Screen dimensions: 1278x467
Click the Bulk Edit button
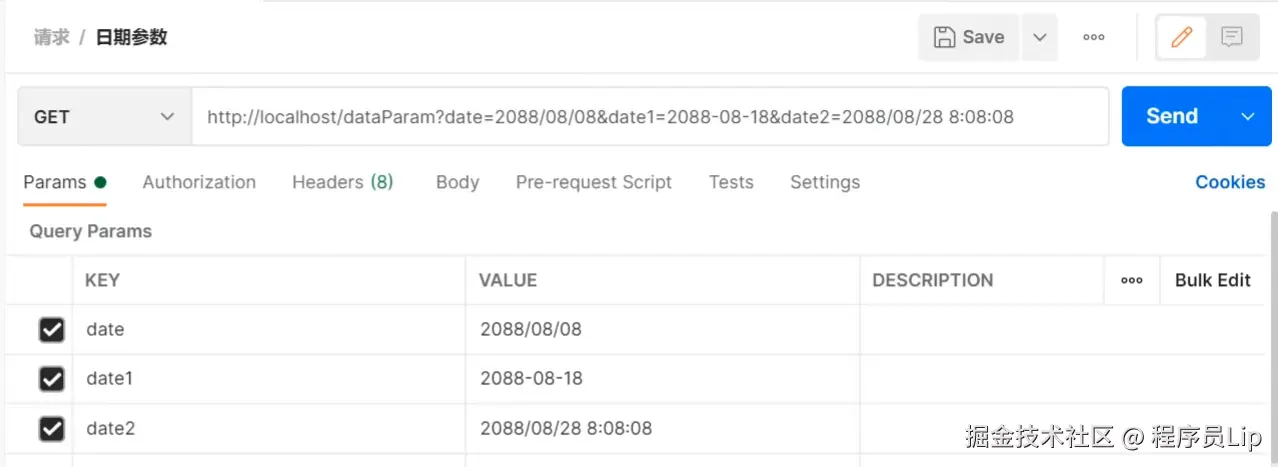[1212, 280]
